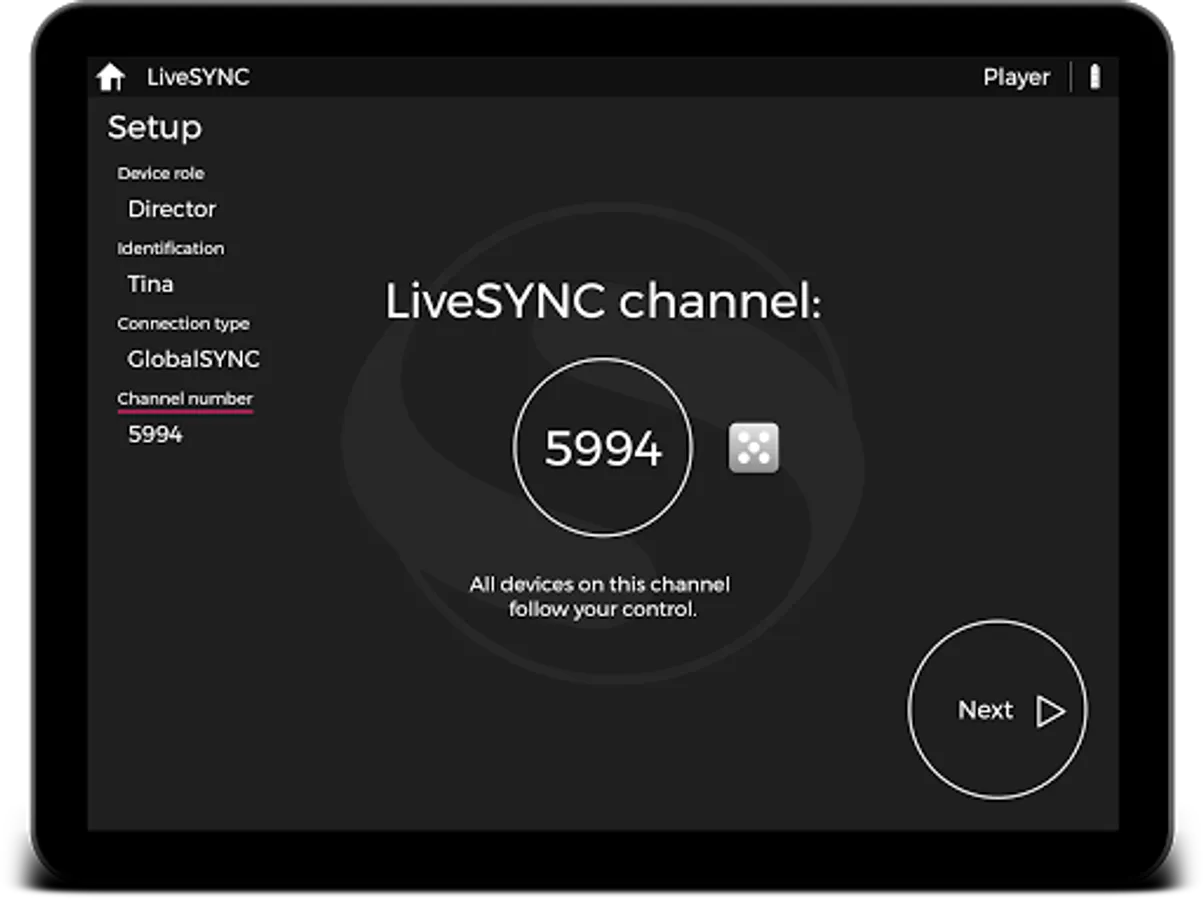Viewport: 1203px width, 900px height.
Task: Click the LiveSYNC channel: heading
Action: 603,302
